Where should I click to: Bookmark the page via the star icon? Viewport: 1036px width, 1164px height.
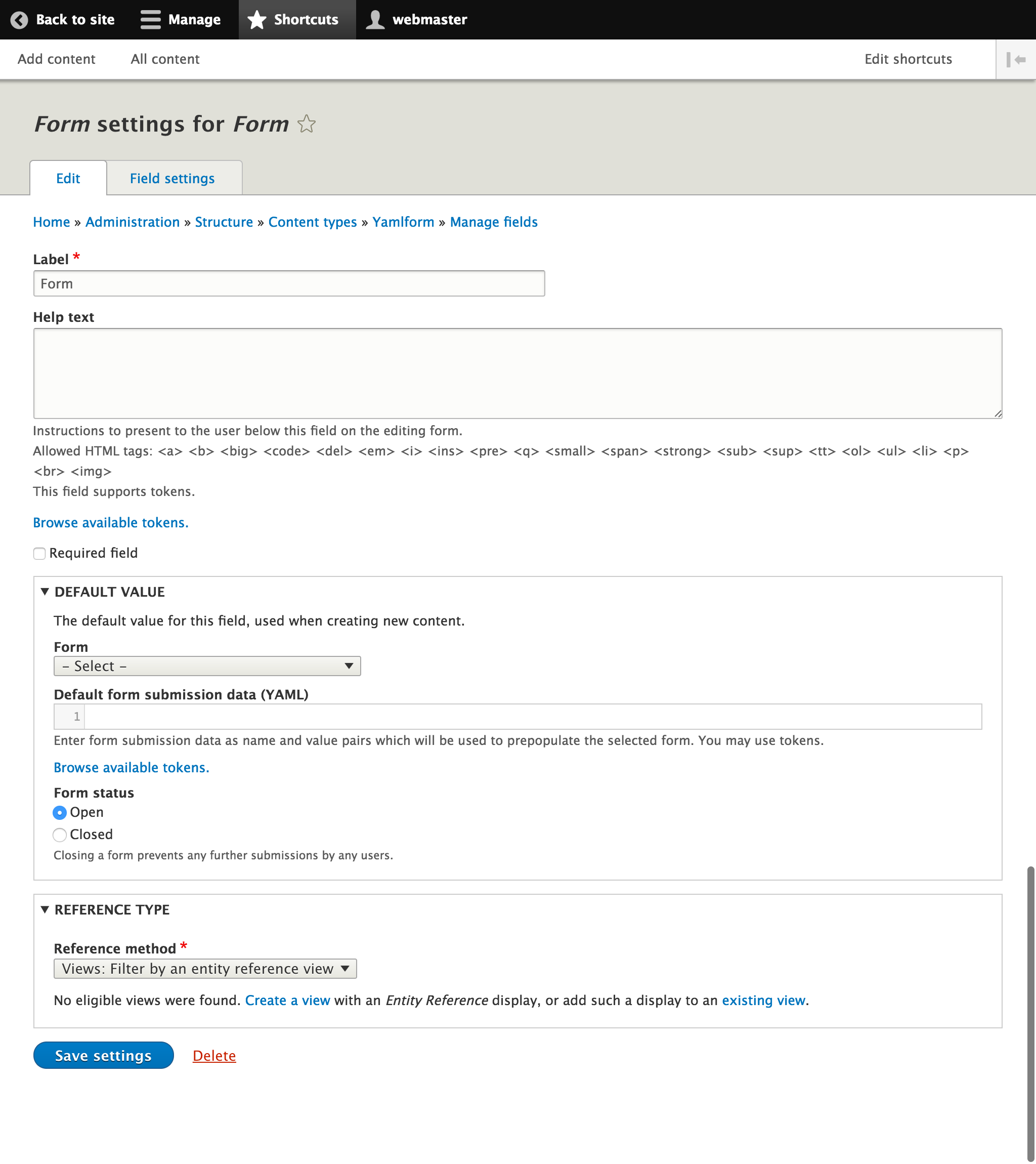tap(306, 123)
